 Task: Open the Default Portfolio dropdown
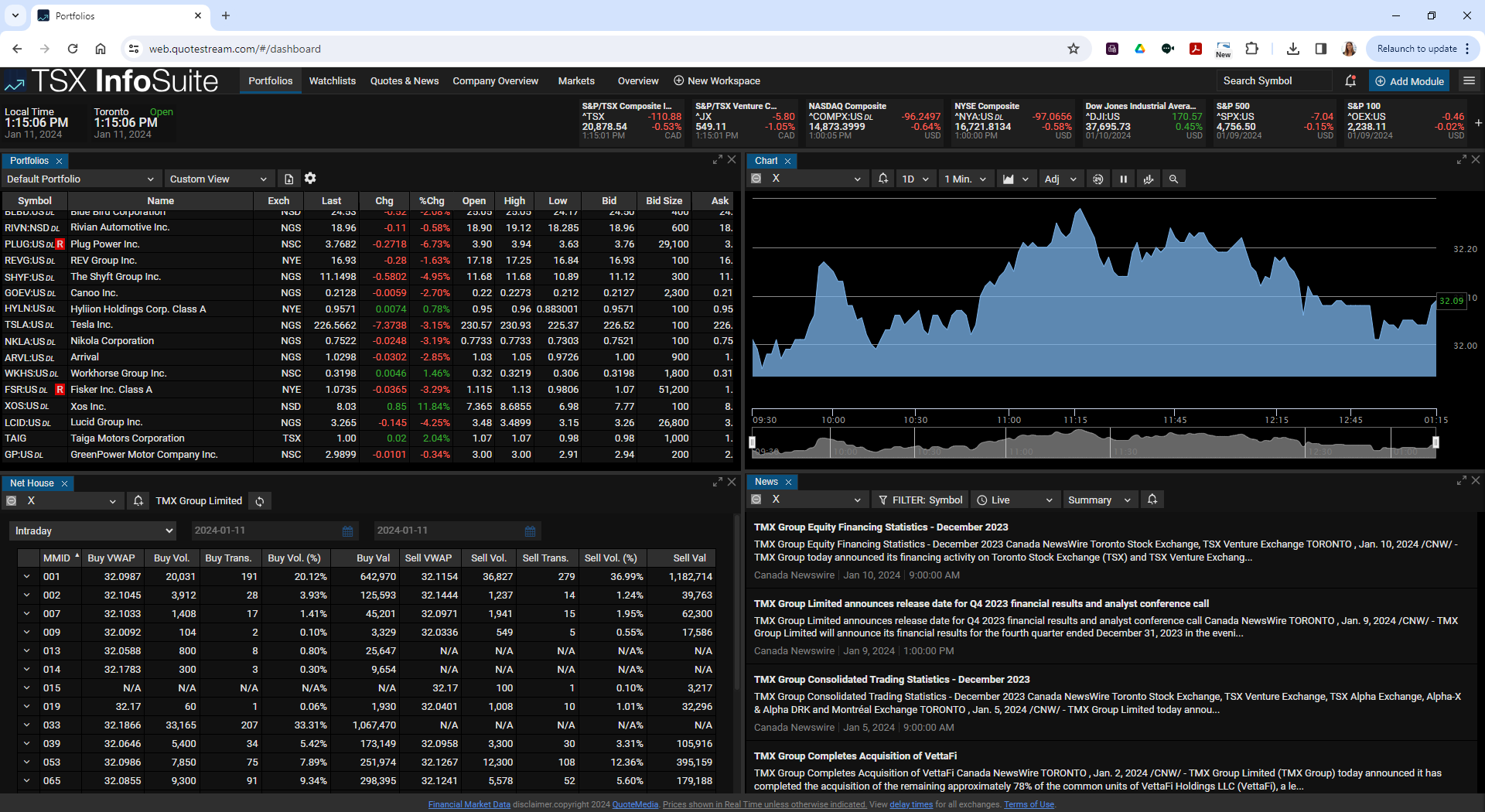(80, 179)
